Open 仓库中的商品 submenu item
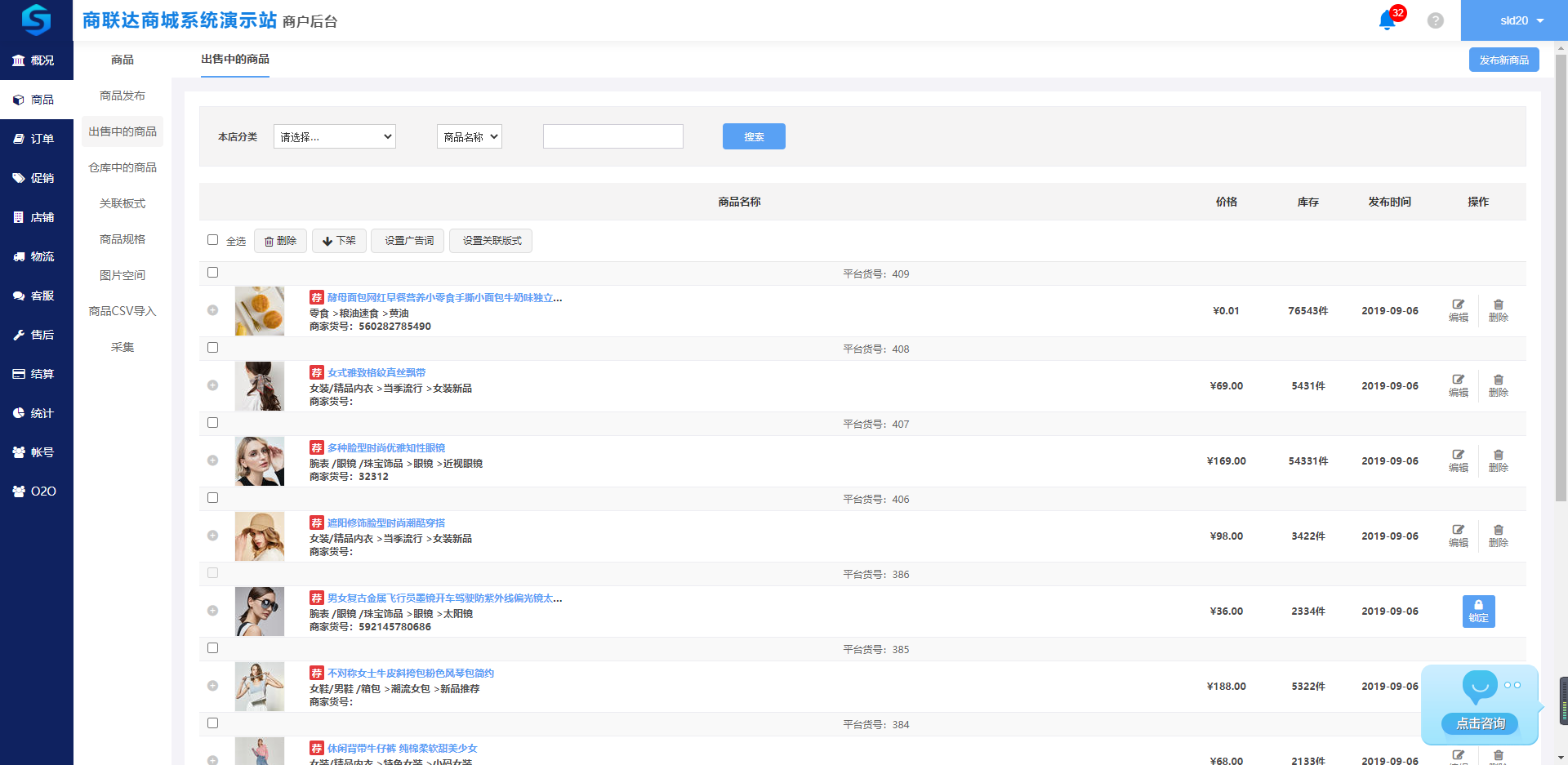Screen dimensions: 1568x765 click(122, 167)
